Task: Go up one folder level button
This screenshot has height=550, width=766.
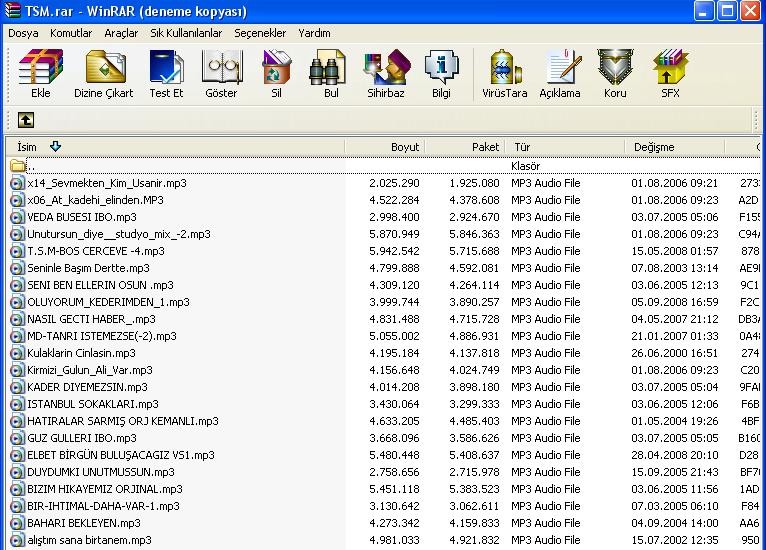Action: (x=26, y=120)
